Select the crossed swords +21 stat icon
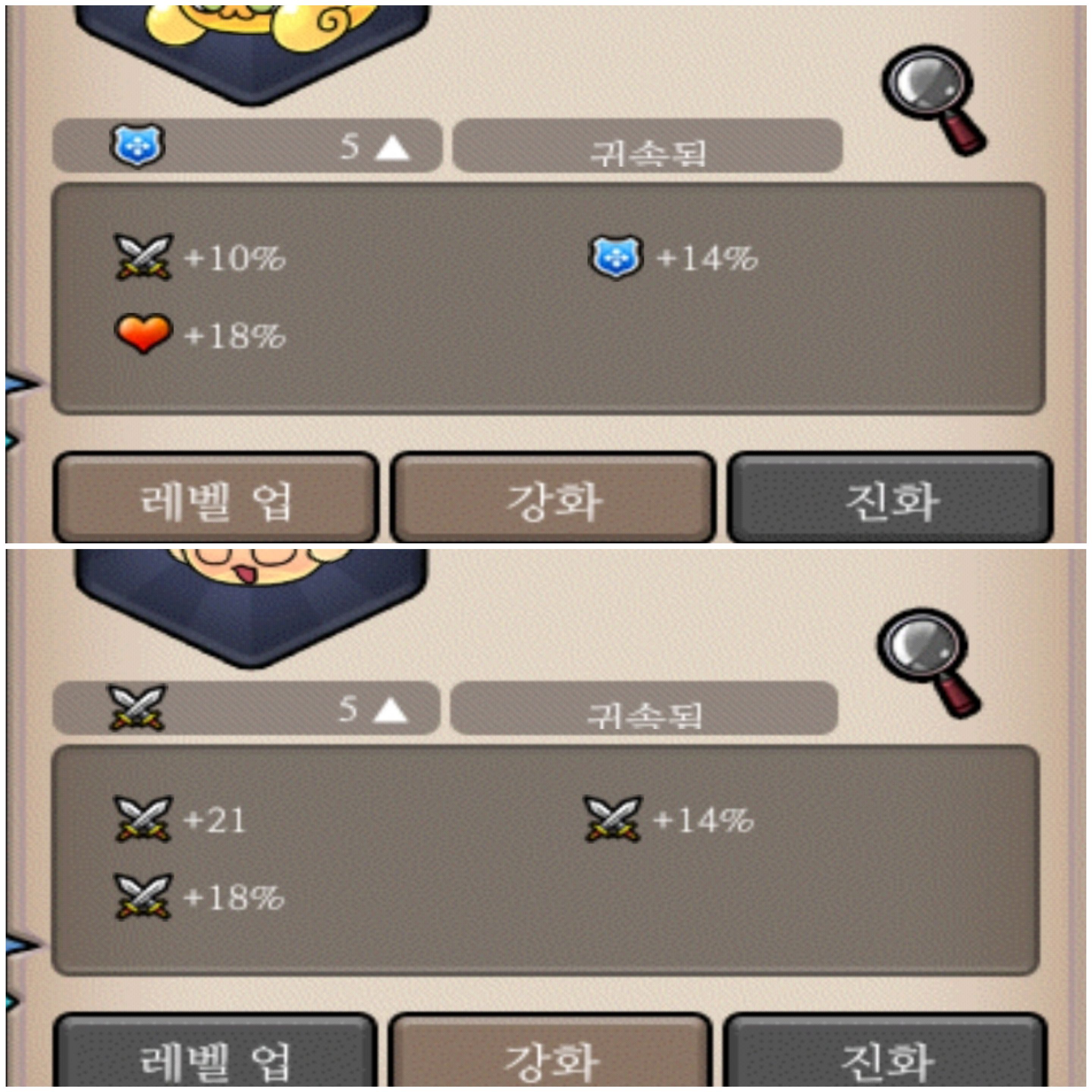 pos(143,819)
